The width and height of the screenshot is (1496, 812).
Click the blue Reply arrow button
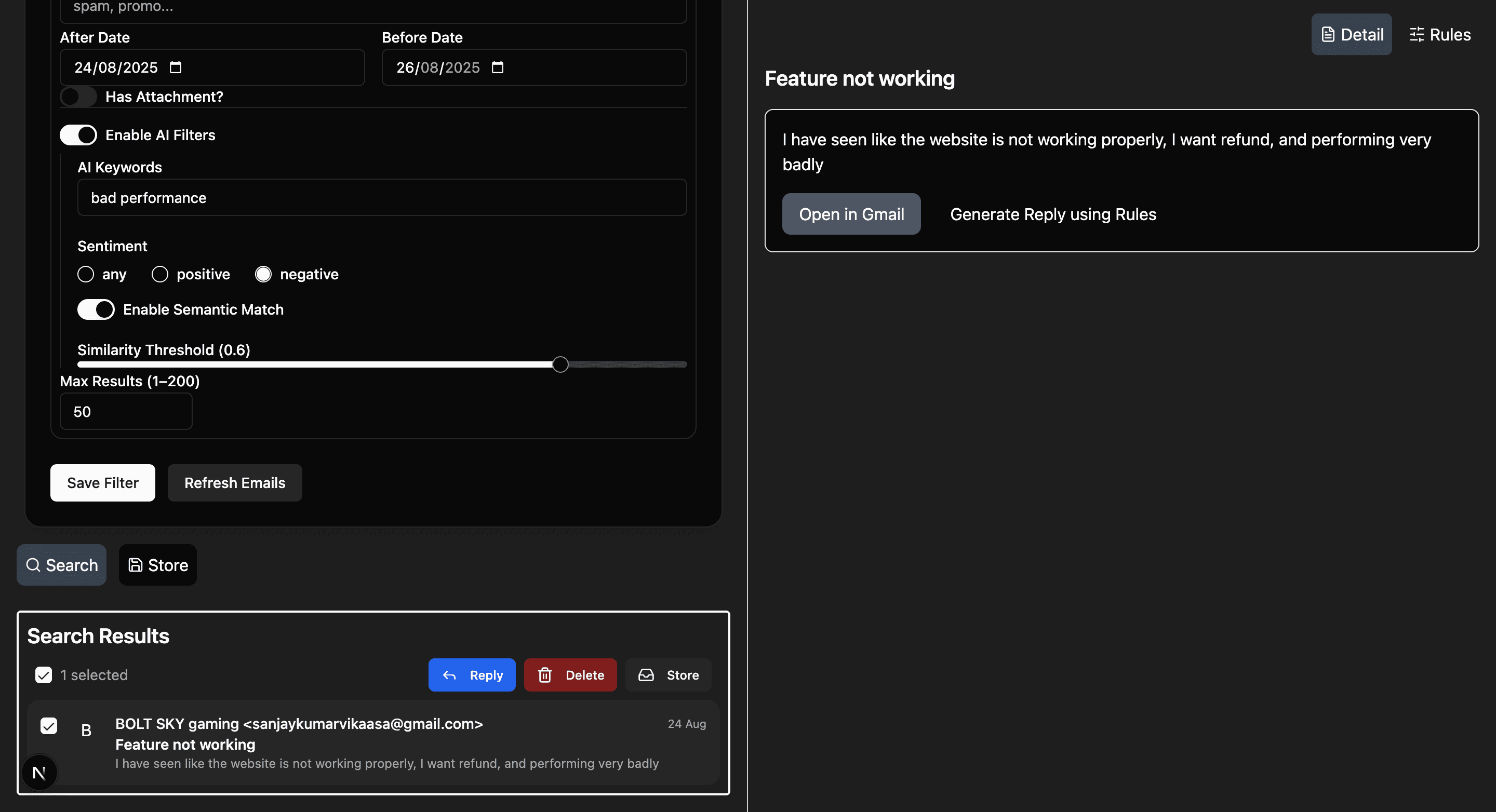coord(472,674)
